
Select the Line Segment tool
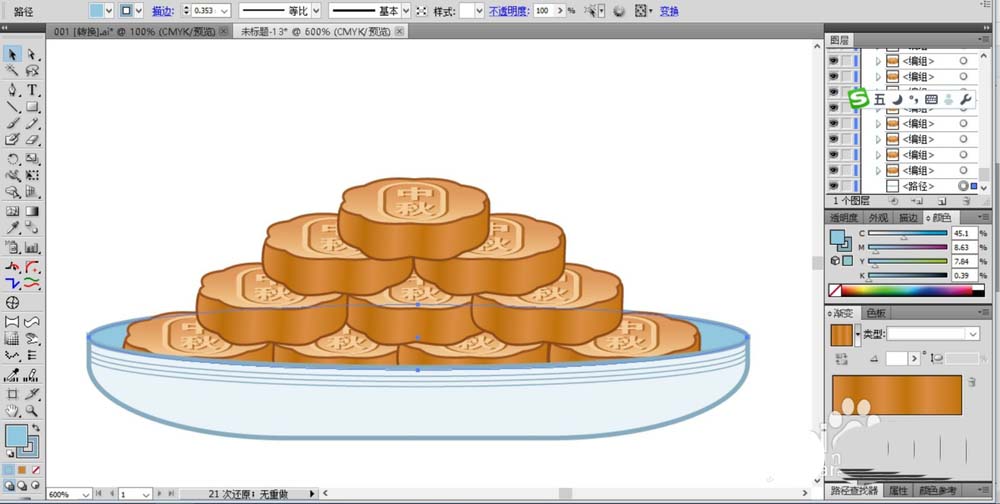pyautogui.click(x=12, y=107)
